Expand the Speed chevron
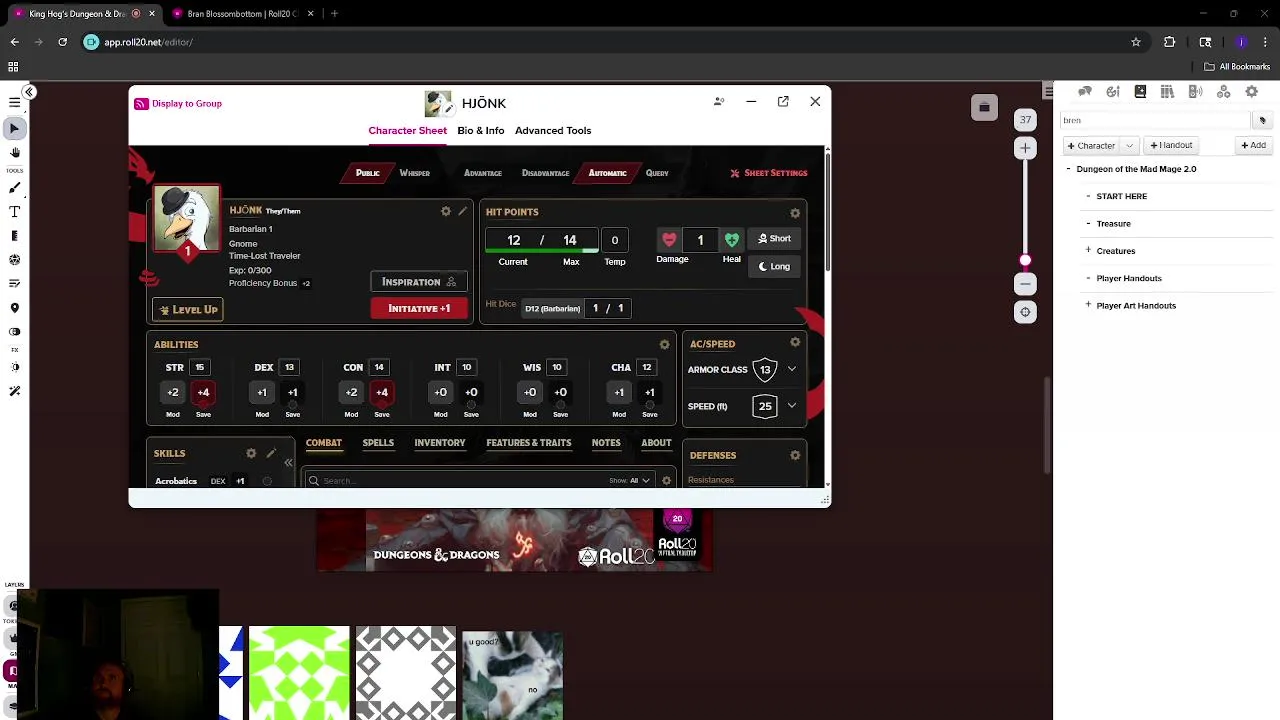1280x720 pixels. coord(792,406)
